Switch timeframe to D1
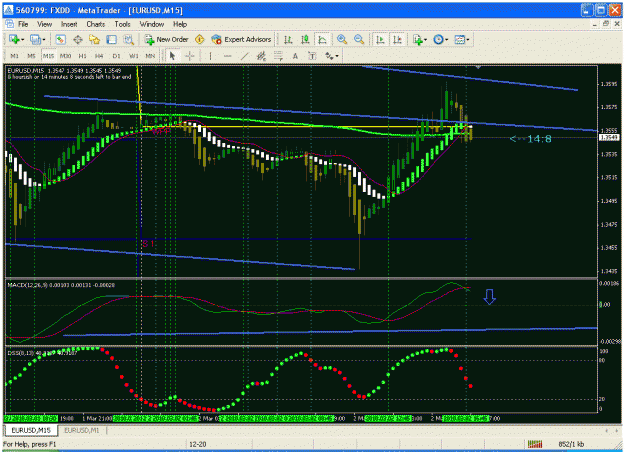 [x=116, y=56]
